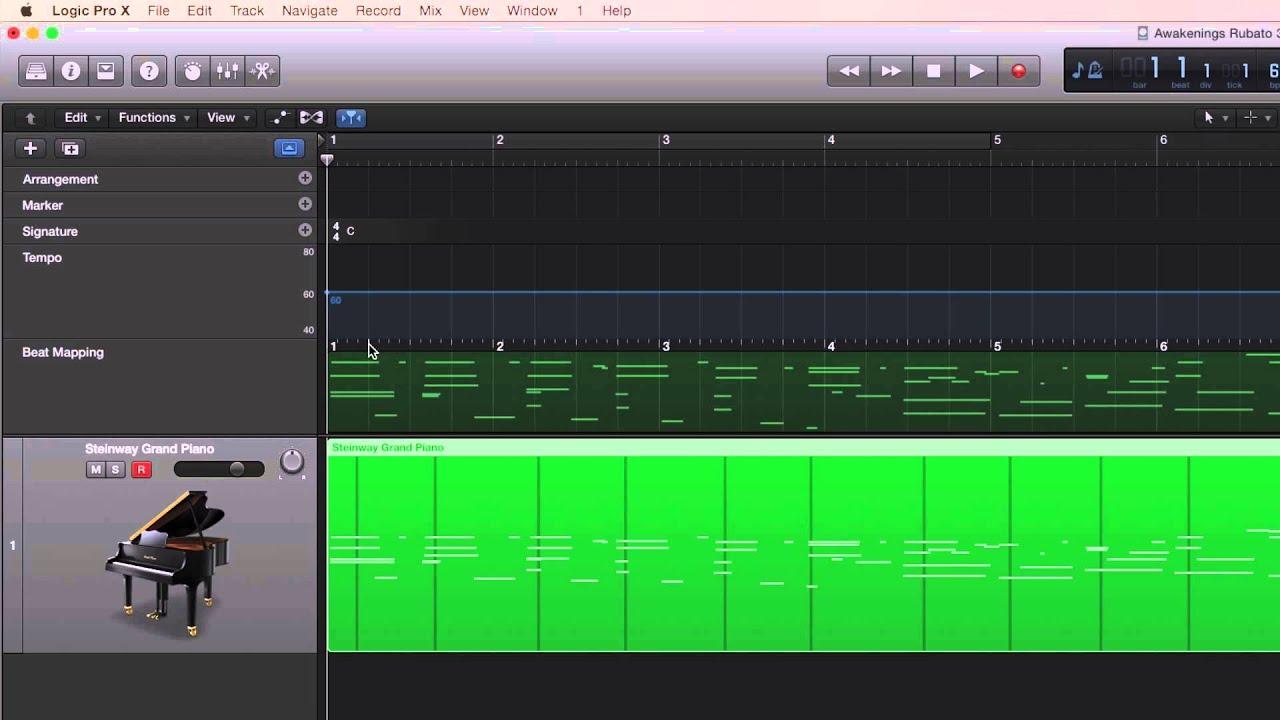The image size is (1280, 720).
Task: Add a Marker with plus icon
Action: point(305,204)
